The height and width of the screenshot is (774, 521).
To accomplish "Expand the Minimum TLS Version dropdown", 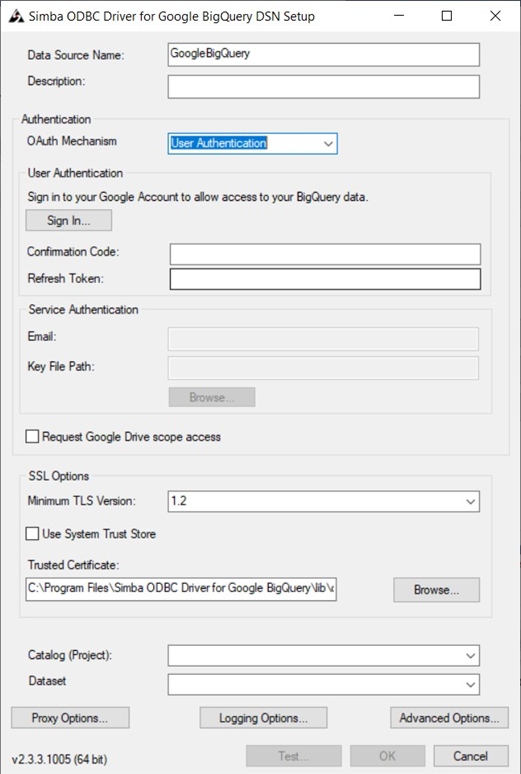I will 323,502.
